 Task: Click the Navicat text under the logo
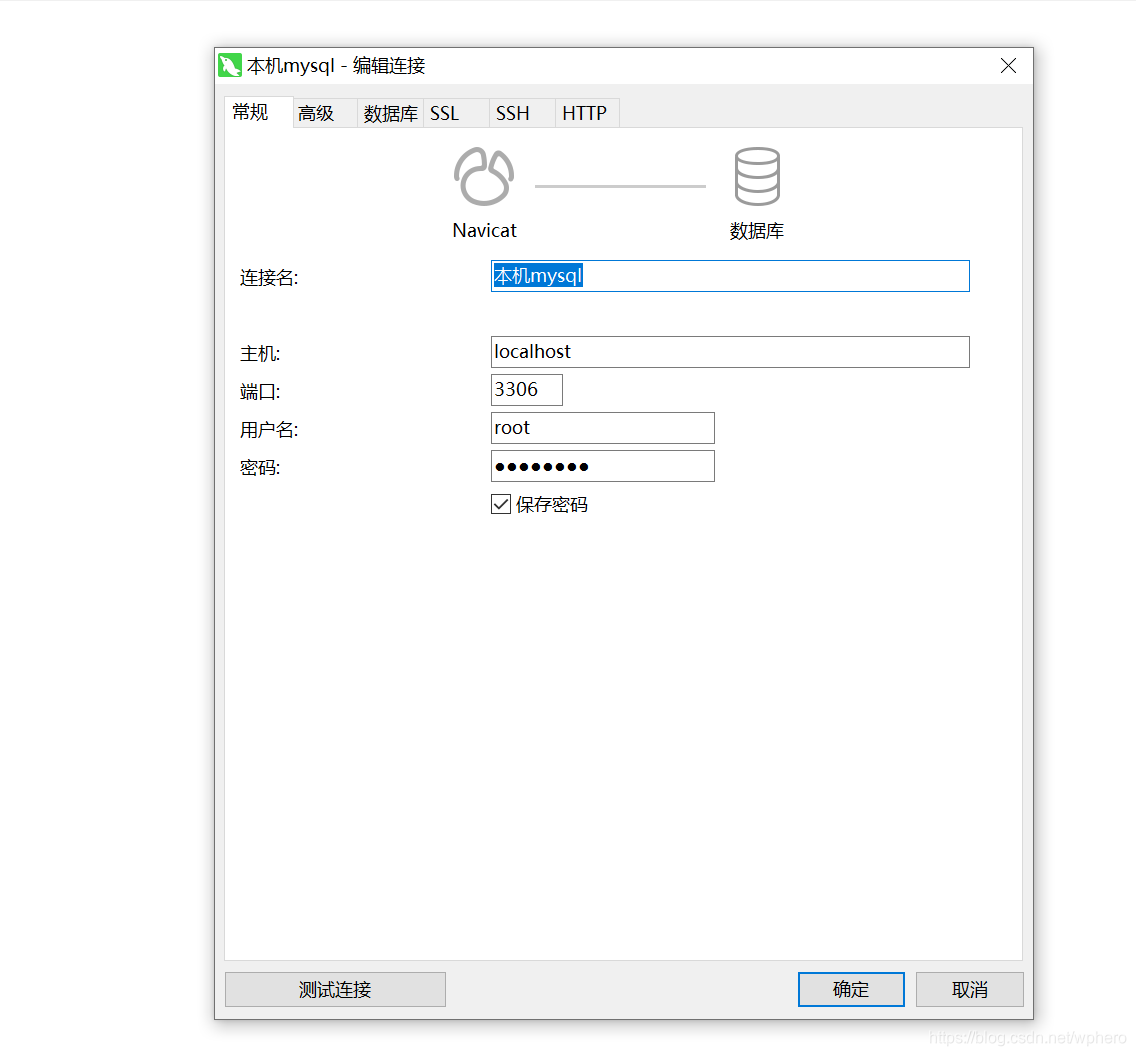pos(485,230)
